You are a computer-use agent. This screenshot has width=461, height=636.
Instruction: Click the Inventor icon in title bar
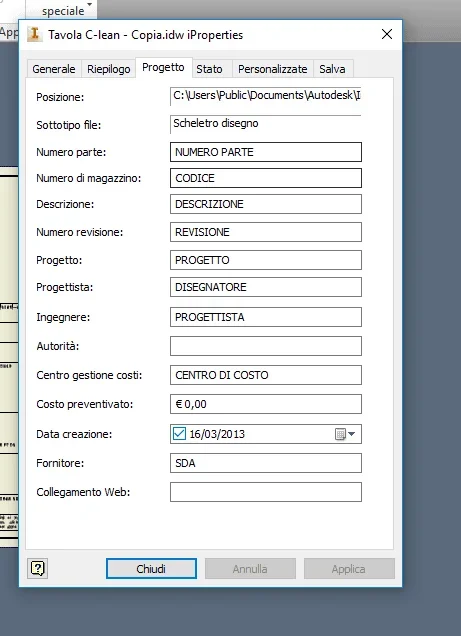point(34,34)
